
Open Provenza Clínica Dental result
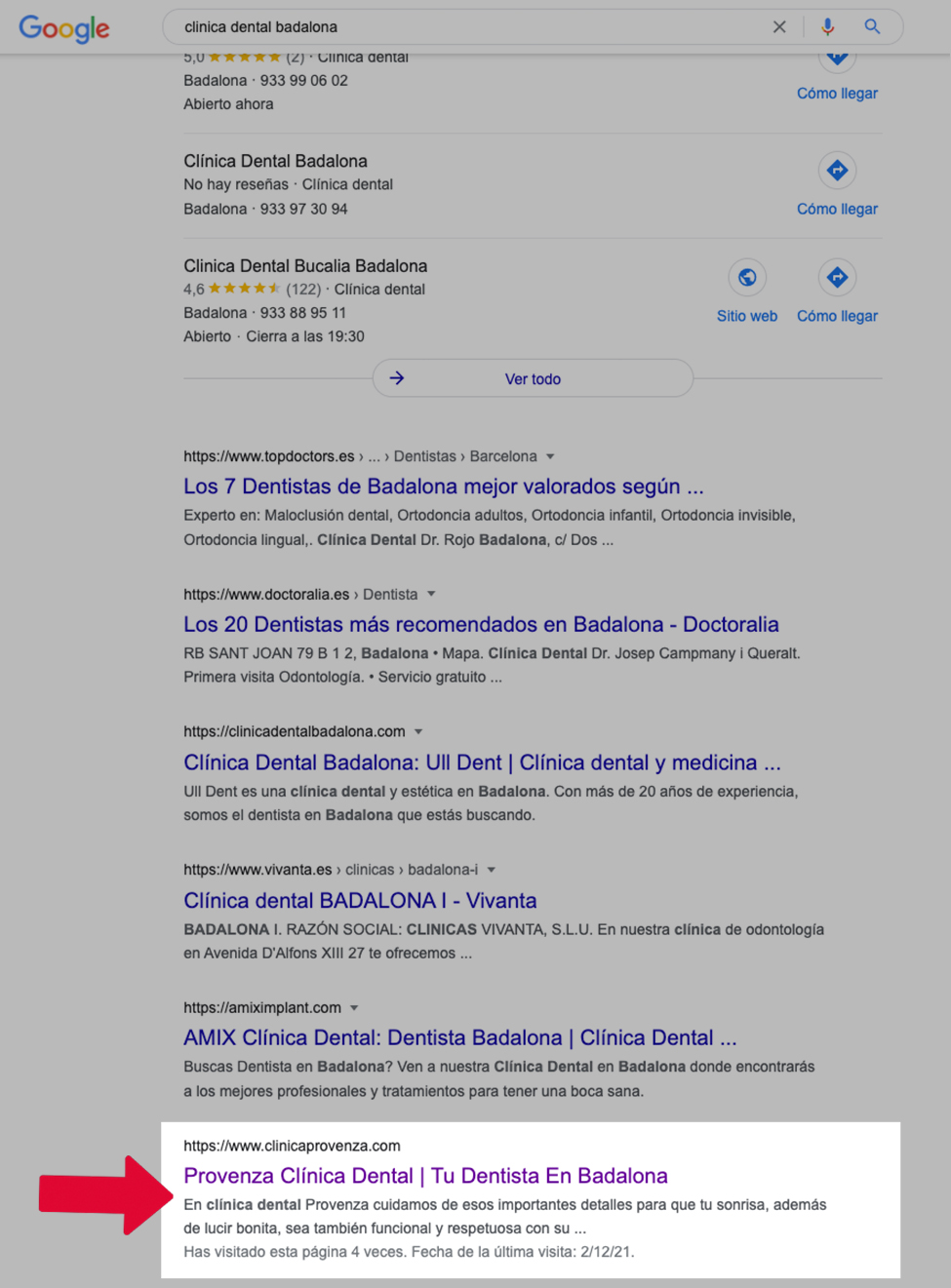tap(425, 1176)
